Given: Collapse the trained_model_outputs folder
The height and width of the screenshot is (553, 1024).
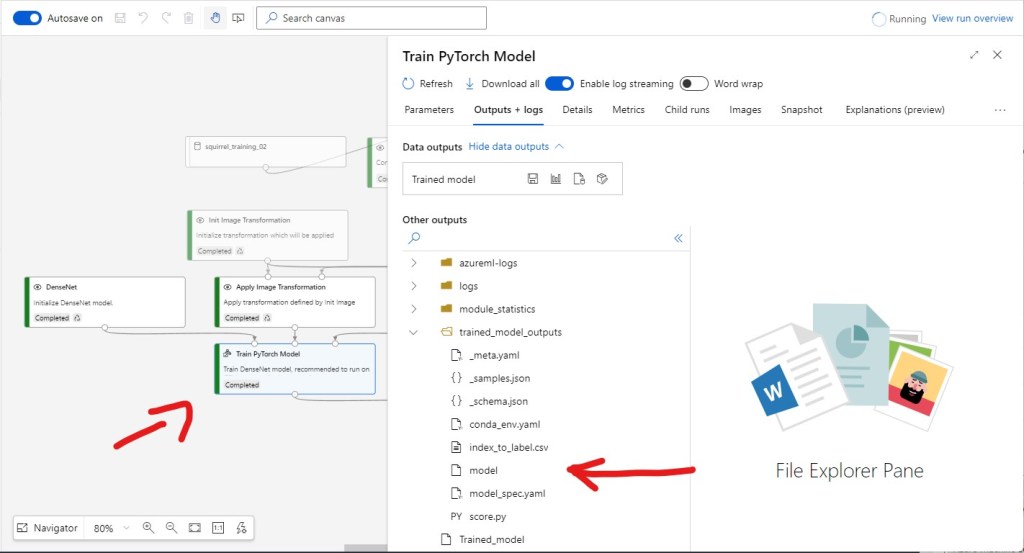Looking at the screenshot, I should (414, 332).
